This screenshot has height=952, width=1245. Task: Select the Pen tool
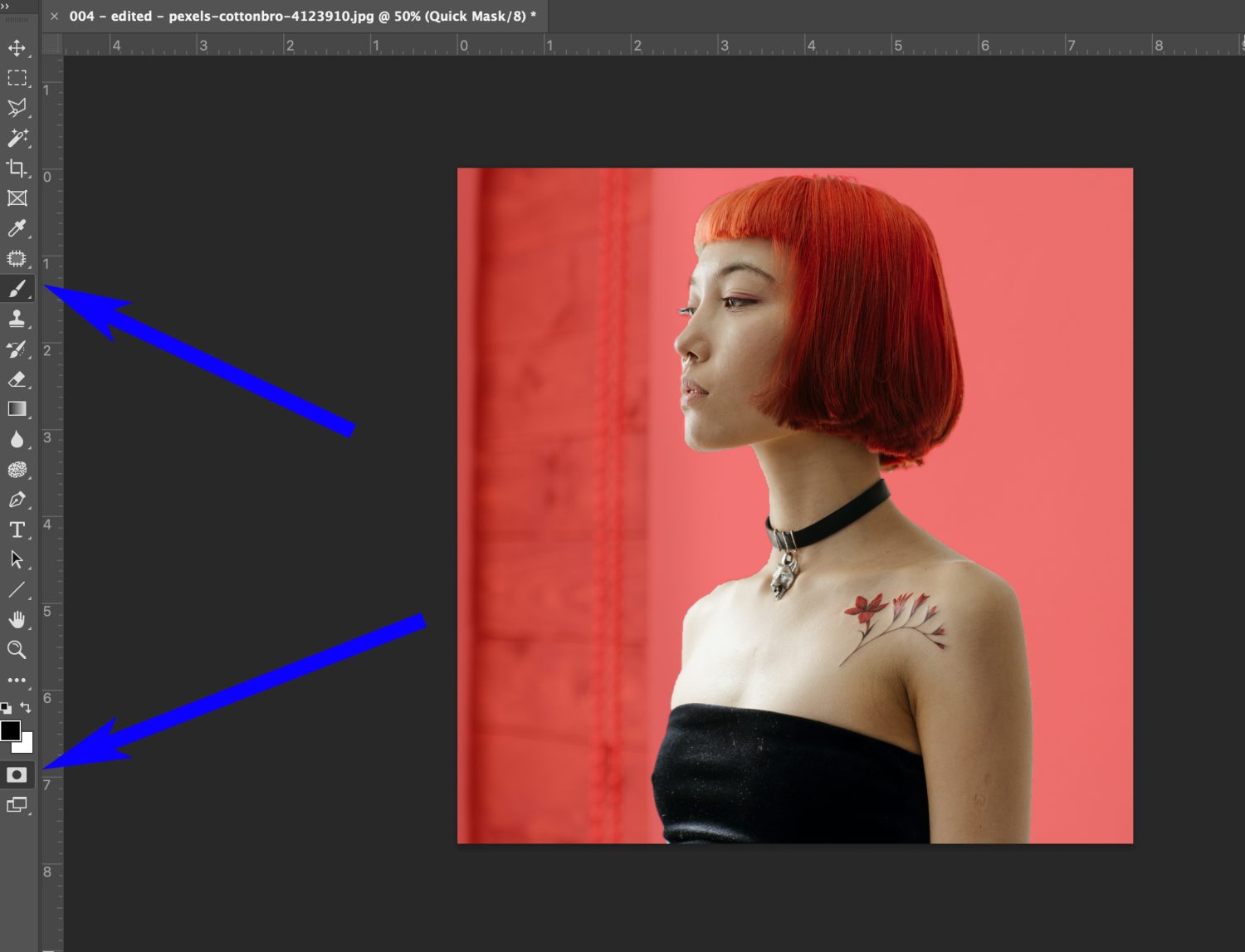click(17, 500)
